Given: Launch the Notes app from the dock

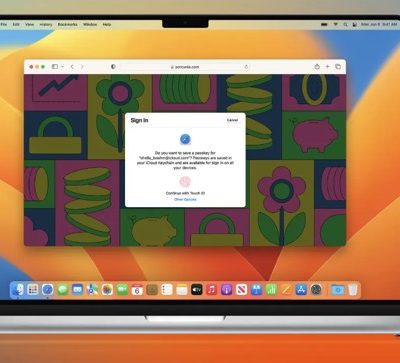Looking at the screenshot, I should pyautogui.click(x=182, y=290).
